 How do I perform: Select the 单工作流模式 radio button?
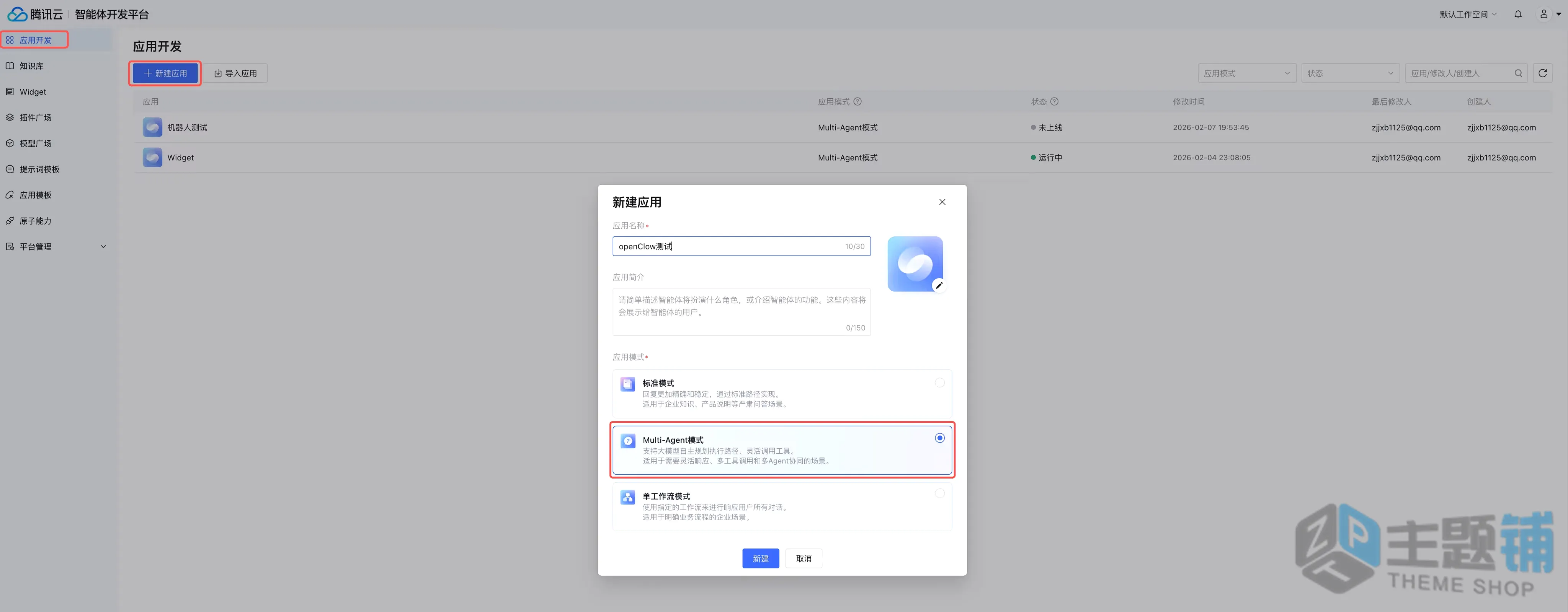coord(940,493)
